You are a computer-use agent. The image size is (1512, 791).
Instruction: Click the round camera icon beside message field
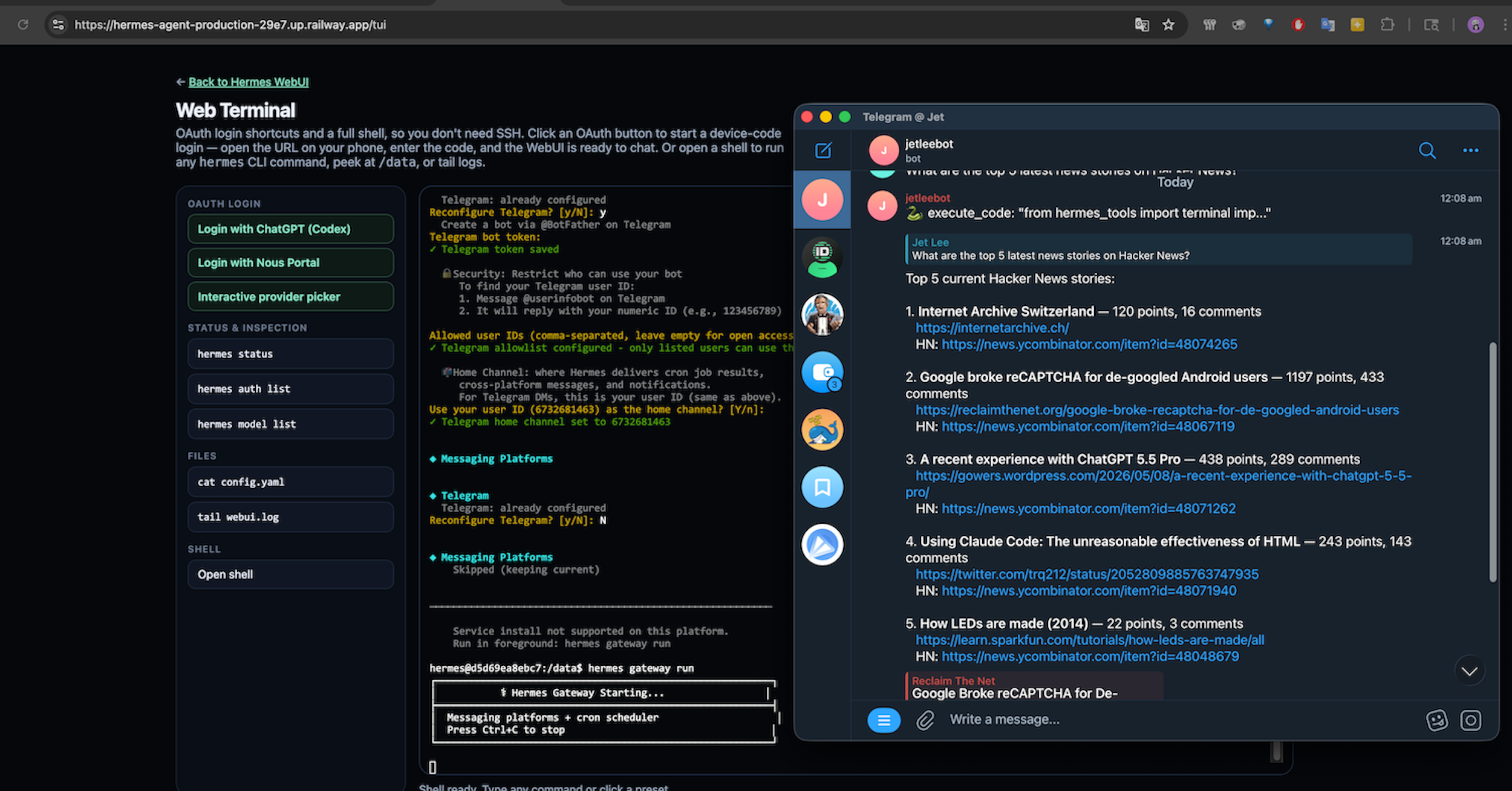coord(1471,720)
